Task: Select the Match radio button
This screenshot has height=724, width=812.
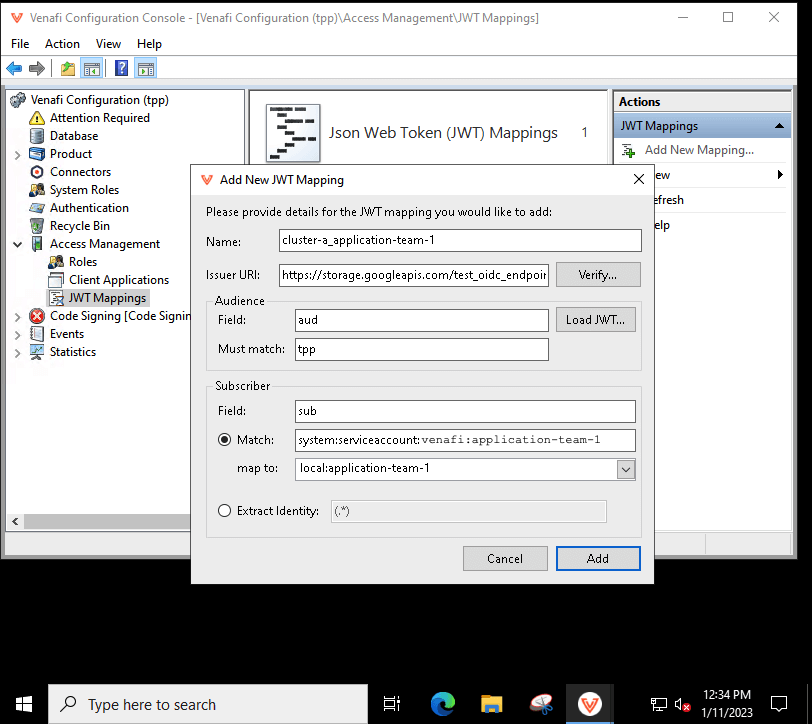Action: tap(224, 440)
